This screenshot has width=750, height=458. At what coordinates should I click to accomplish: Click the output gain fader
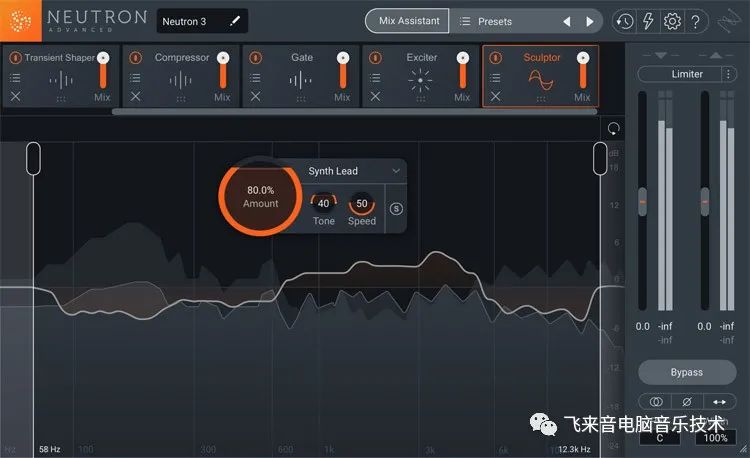[705, 202]
